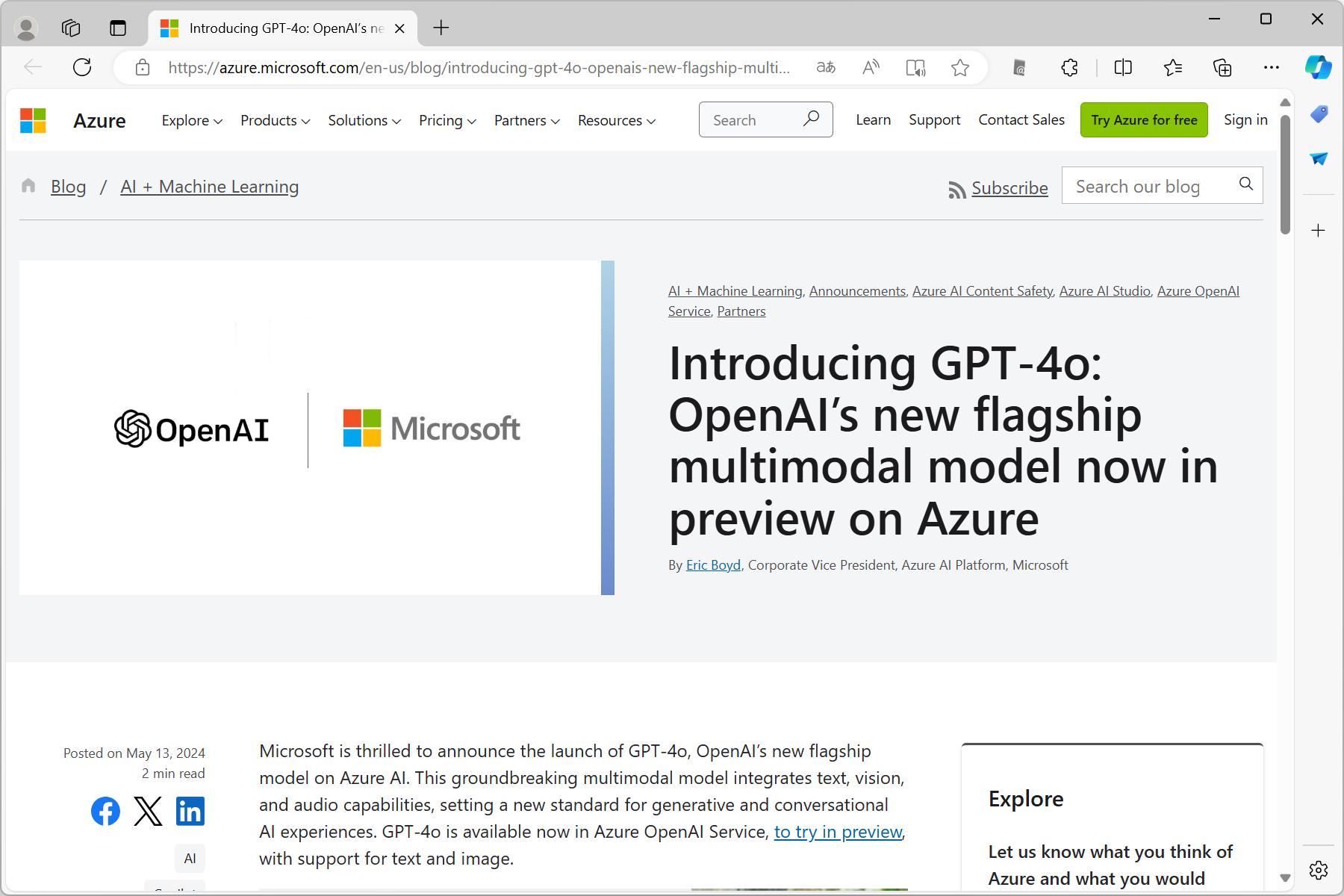Open the Azure AI Studio category link
Image resolution: width=1344 pixels, height=896 pixels.
1105,291
